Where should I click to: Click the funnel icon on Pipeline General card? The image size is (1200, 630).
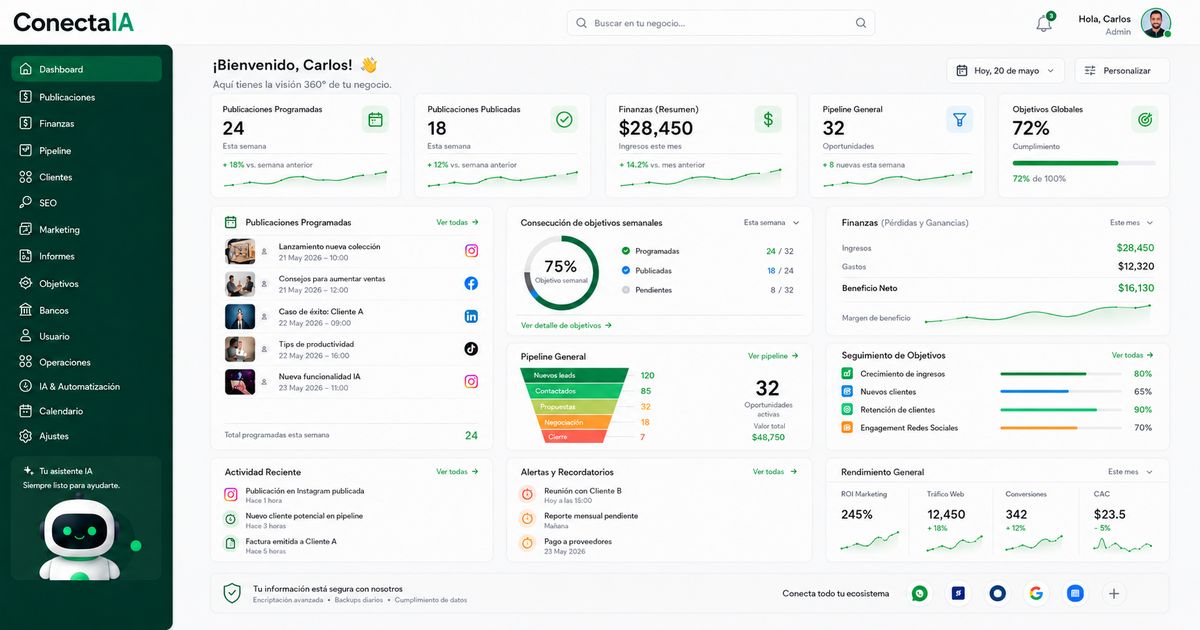point(959,120)
